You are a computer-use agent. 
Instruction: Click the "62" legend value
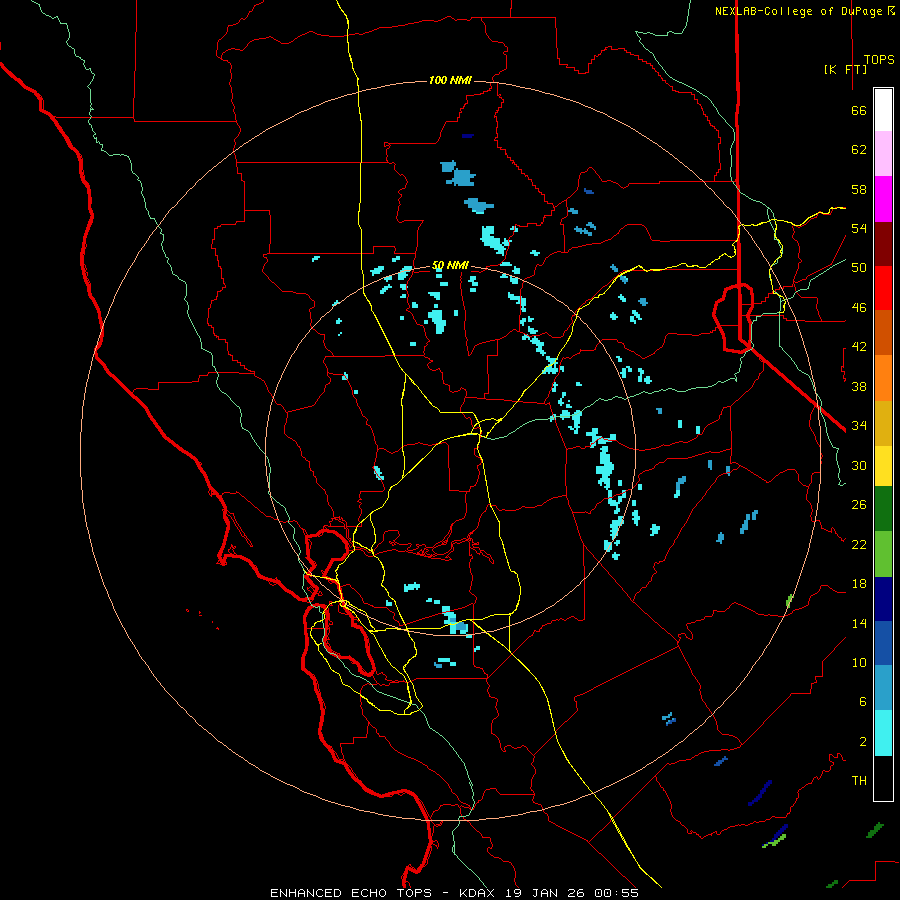click(859, 150)
